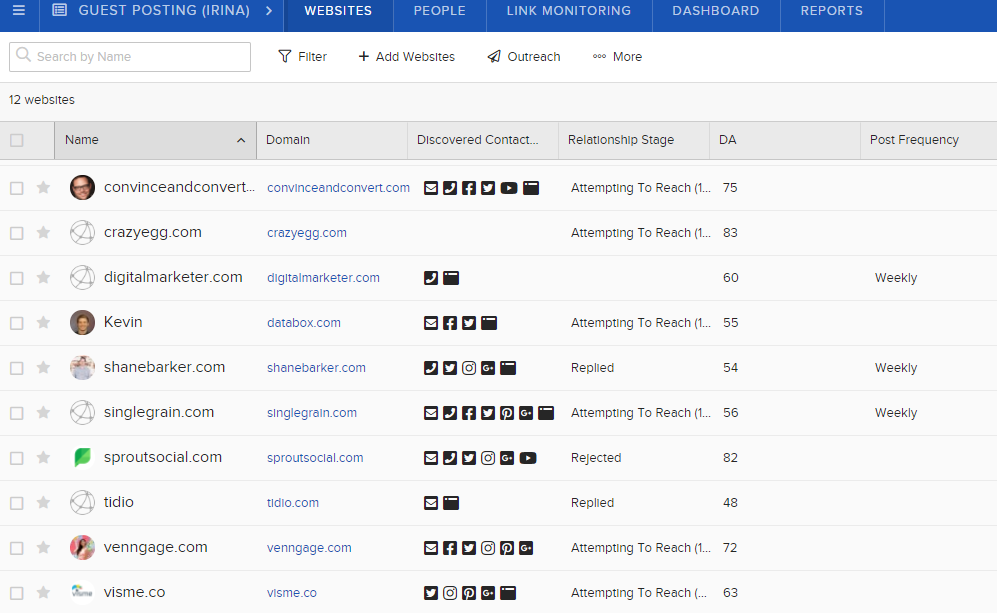Click the website icon for singlegrain.com

click(546, 413)
